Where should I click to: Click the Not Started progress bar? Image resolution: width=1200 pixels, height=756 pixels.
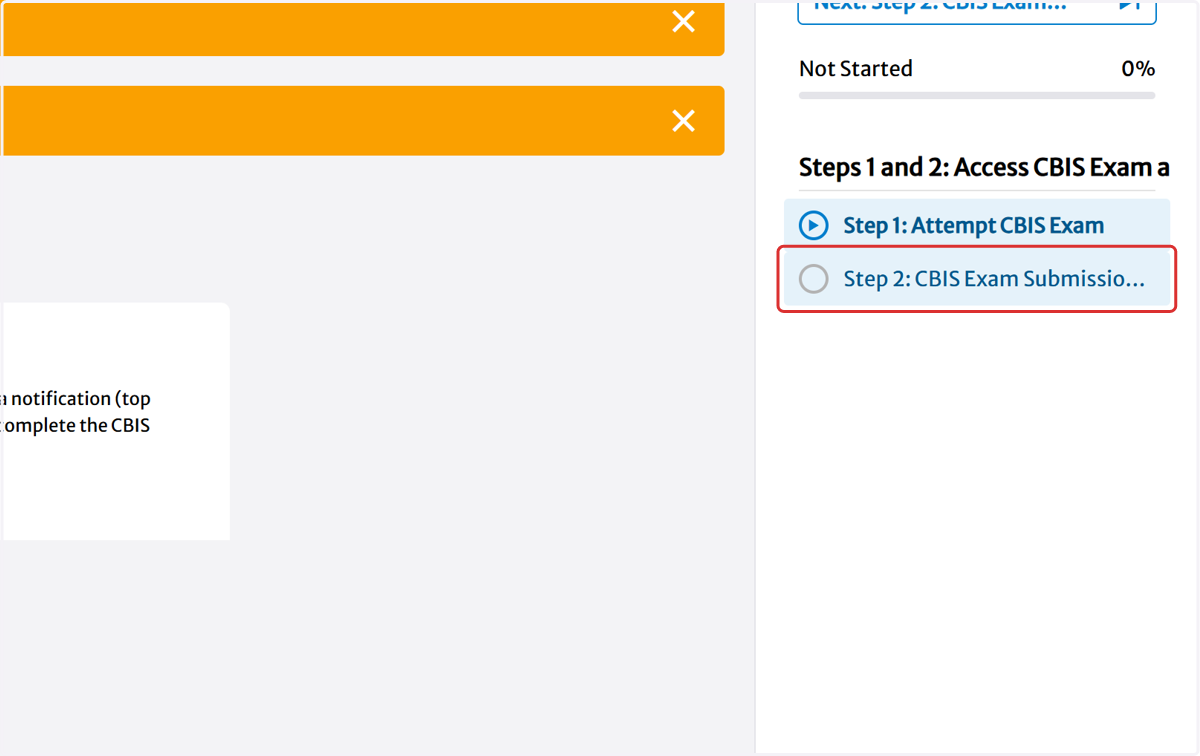coord(977,95)
